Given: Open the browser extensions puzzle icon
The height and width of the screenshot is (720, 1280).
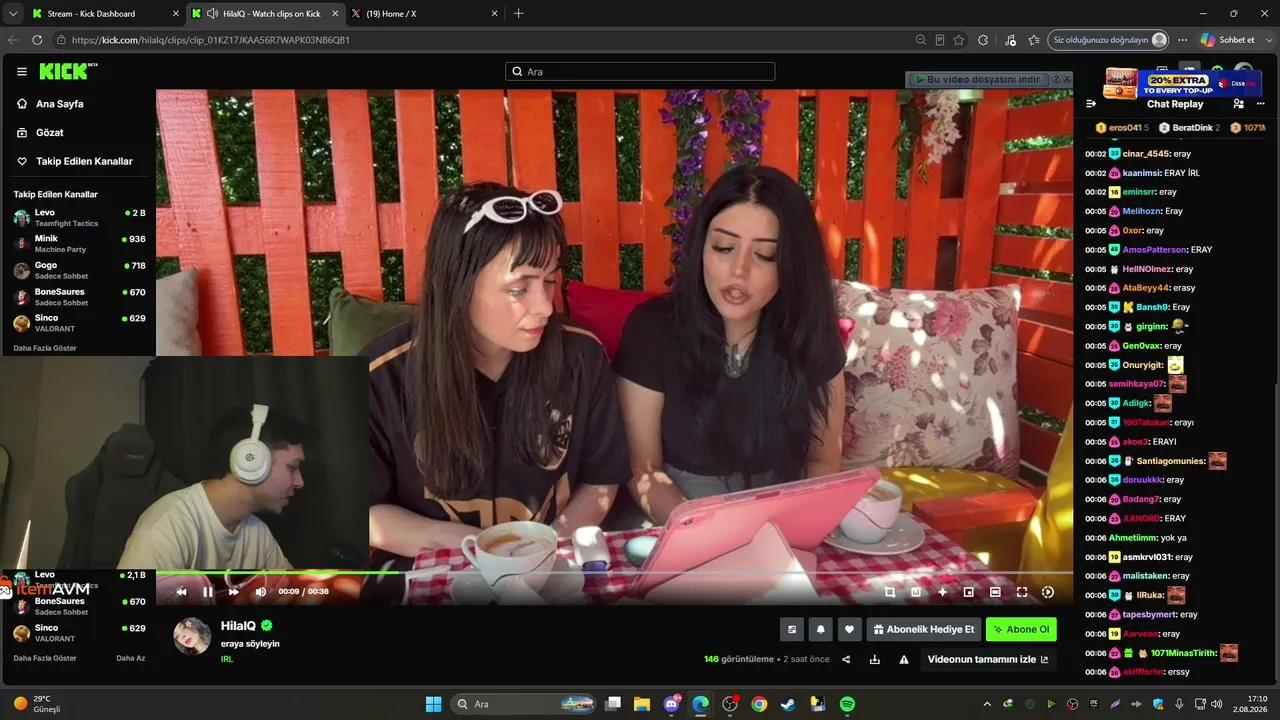Looking at the screenshot, I should pos(984,40).
